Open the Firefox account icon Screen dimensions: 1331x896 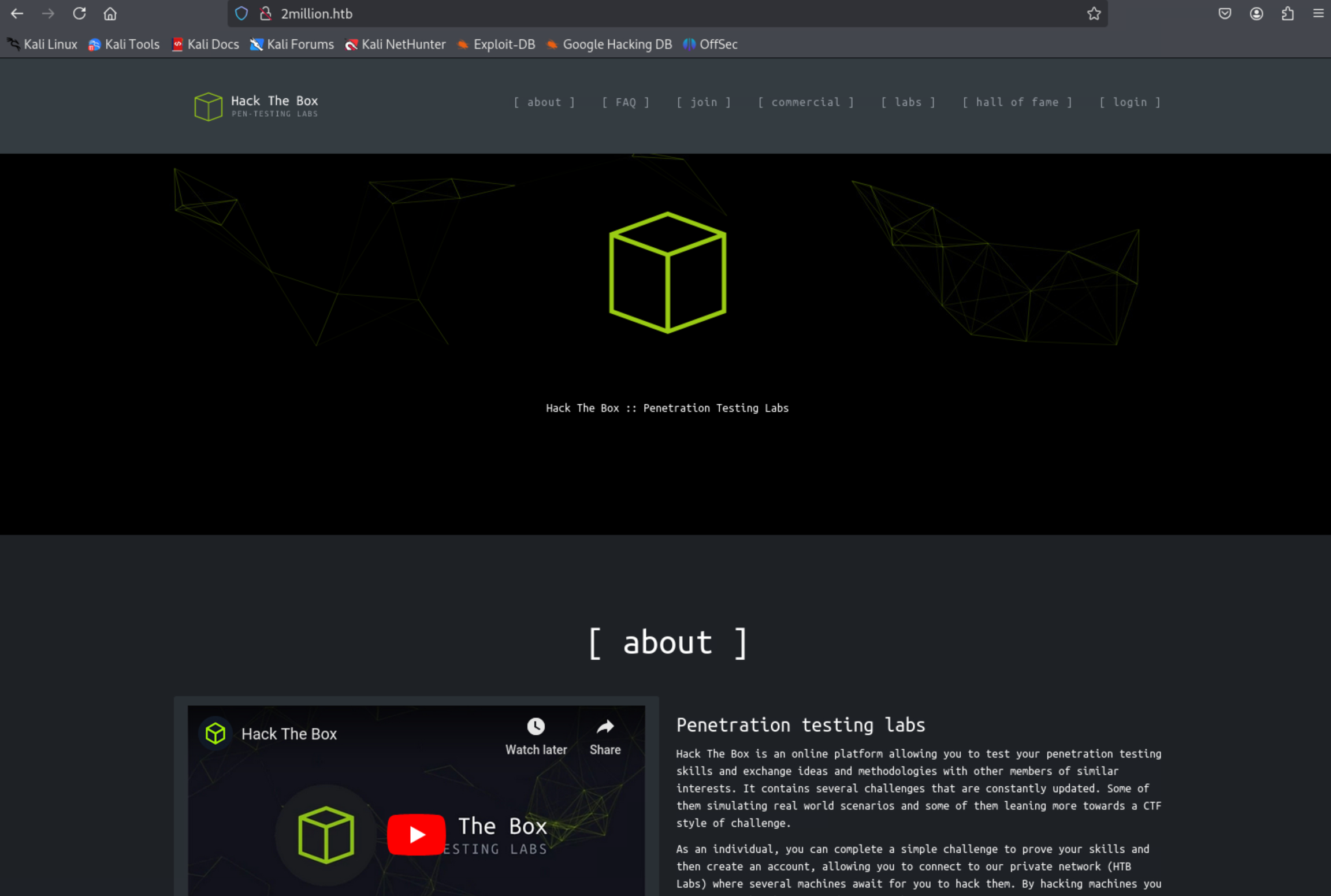click(1256, 14)
